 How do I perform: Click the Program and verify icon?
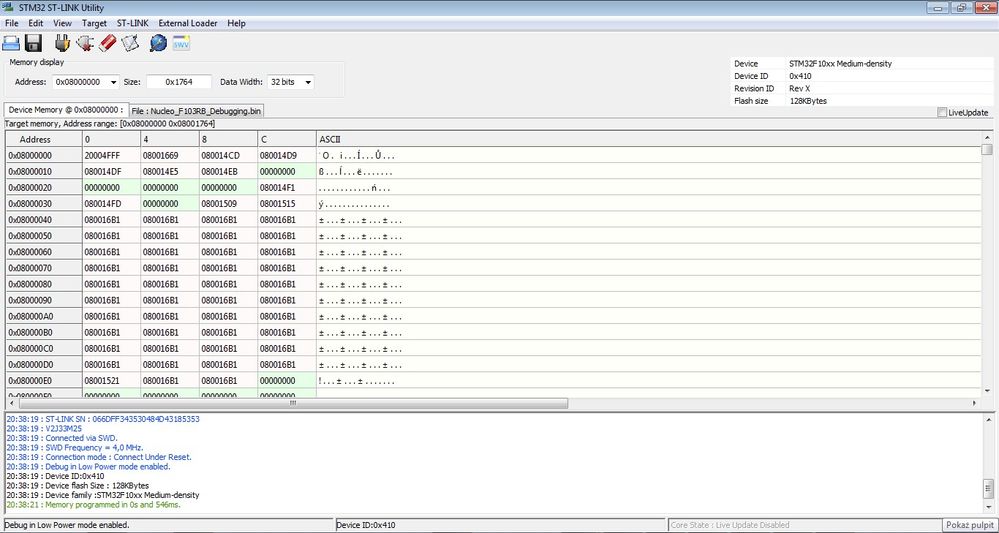130,43
